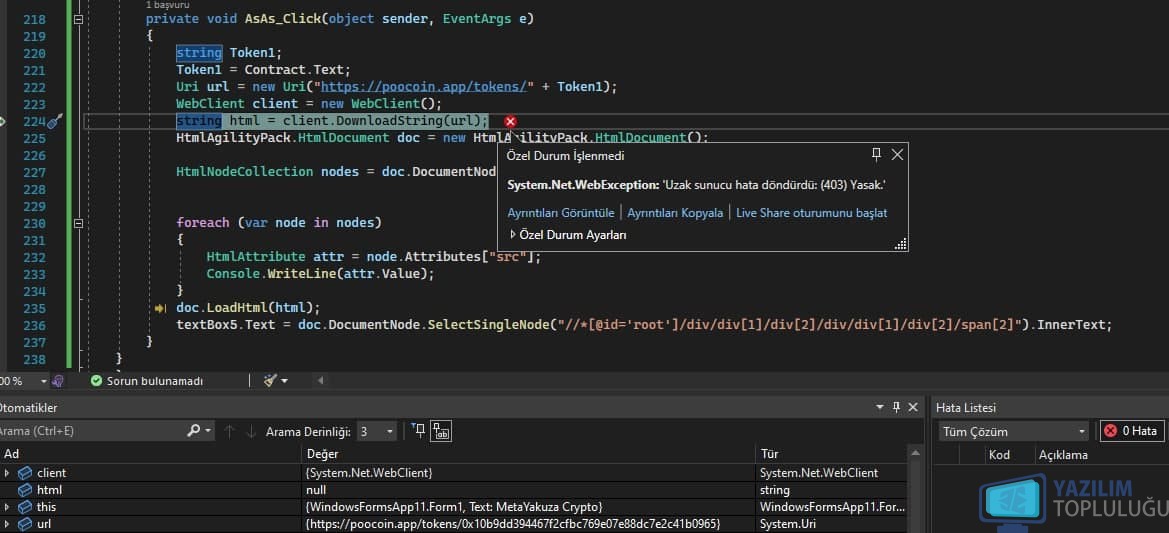This screenshot has height=533, width=1169.
Task: Click the screwdriver quick actions icon on line 224
Action: tap(56, 121)
